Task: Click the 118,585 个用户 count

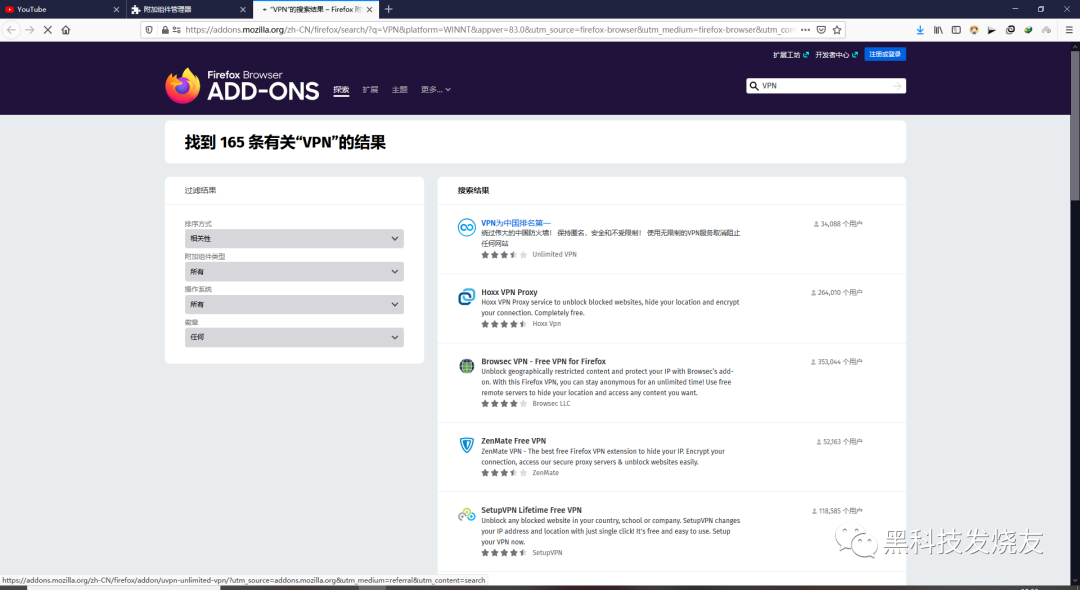Action: click(x=837, y=511)
